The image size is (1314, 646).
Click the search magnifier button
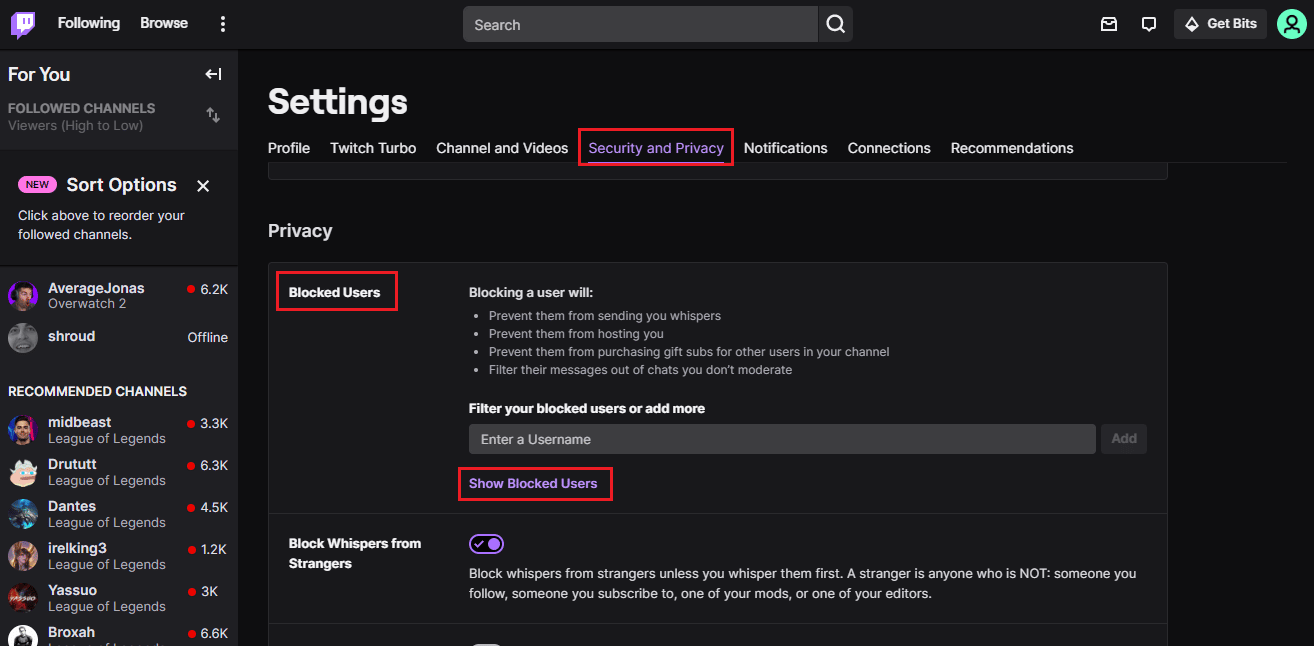(x=835, y=24)
